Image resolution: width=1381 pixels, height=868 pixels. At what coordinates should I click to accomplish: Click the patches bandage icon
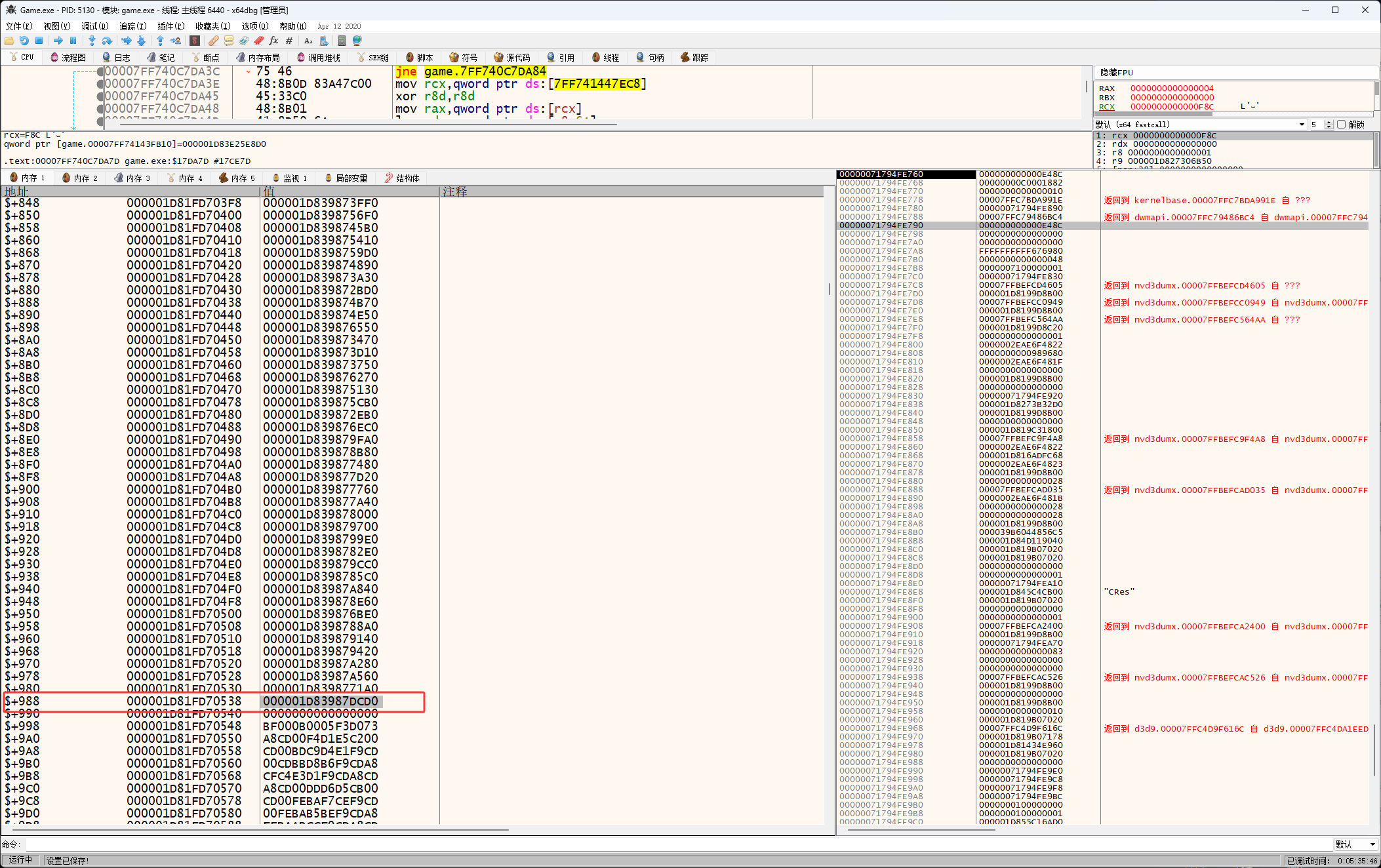(214, 41)
